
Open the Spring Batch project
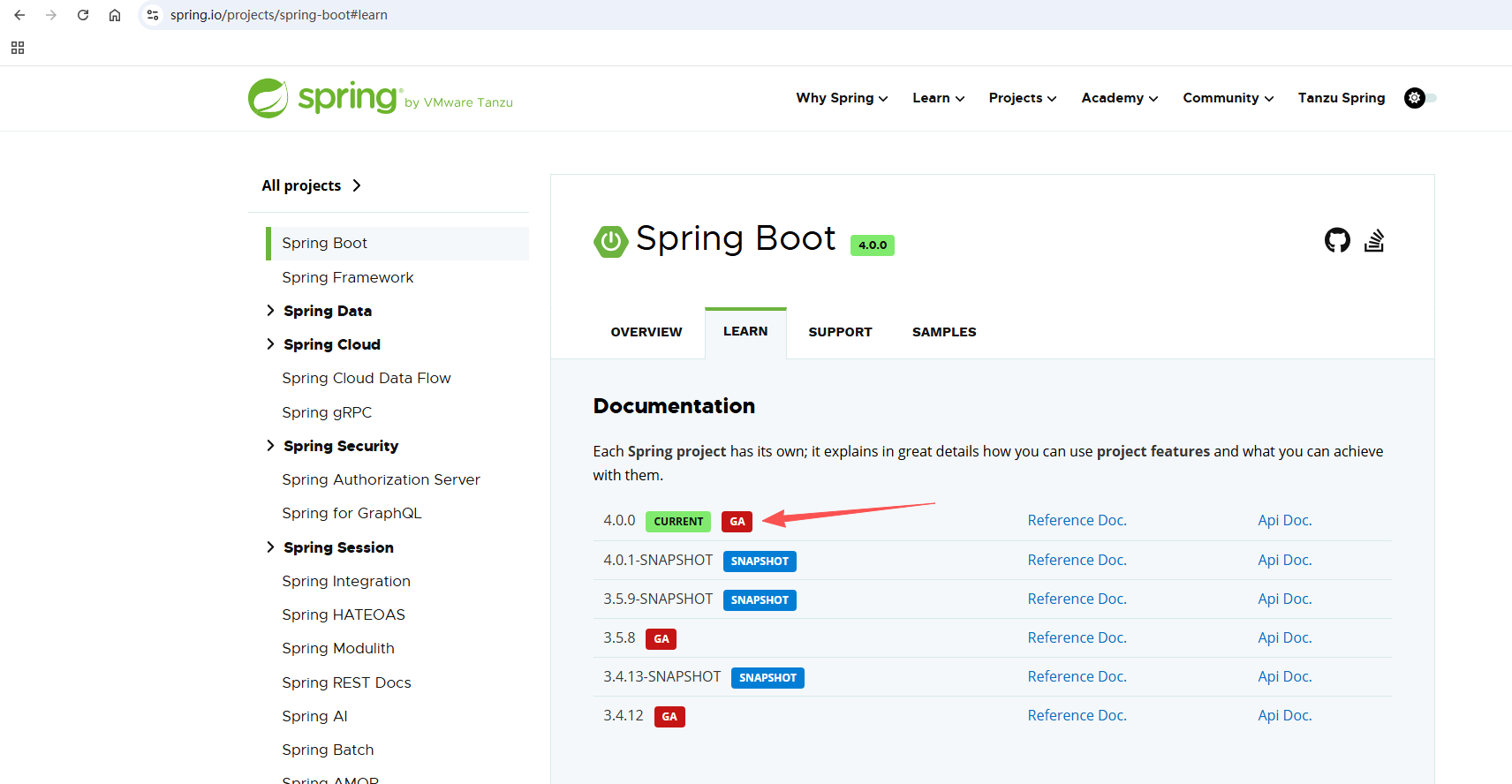click(x=328, y=750)
